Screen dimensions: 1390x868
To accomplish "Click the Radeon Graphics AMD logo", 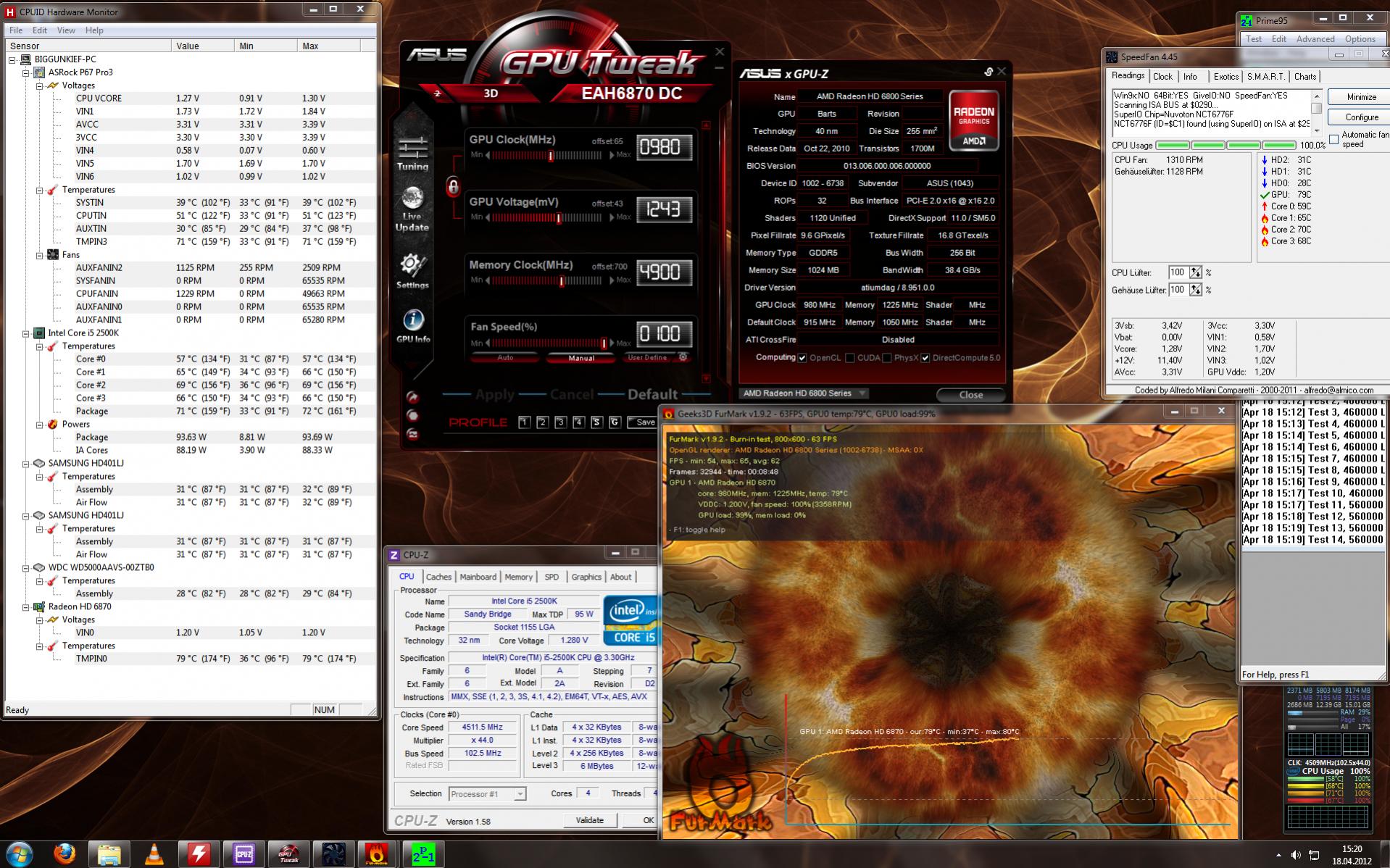I will [x=974, y=121].
